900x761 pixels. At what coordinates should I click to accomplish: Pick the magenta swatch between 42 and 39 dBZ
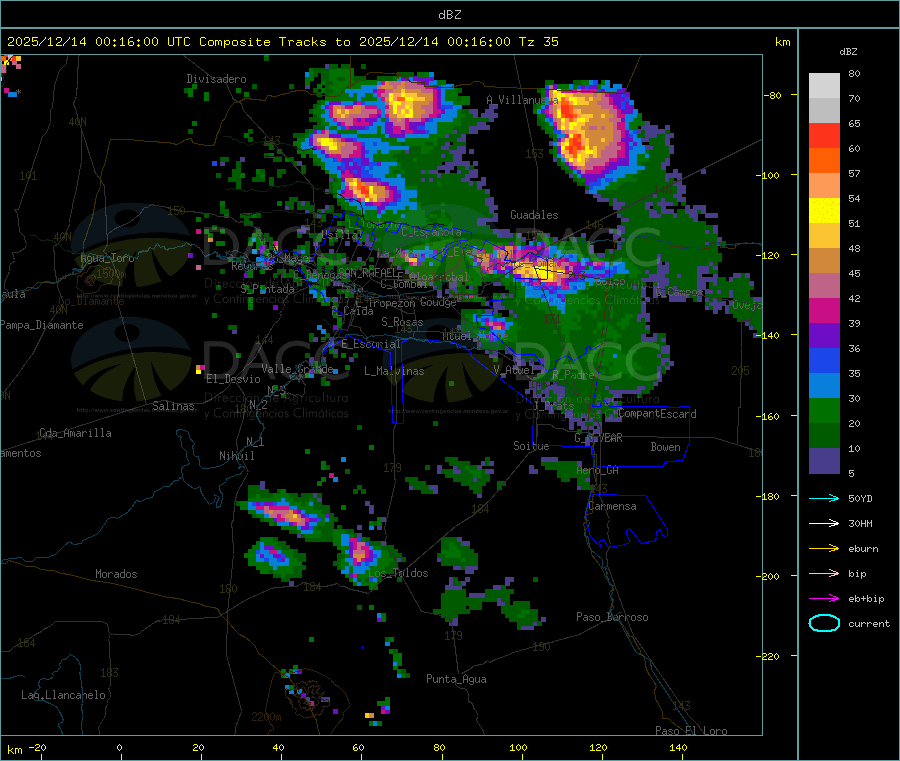click(824, 310)
